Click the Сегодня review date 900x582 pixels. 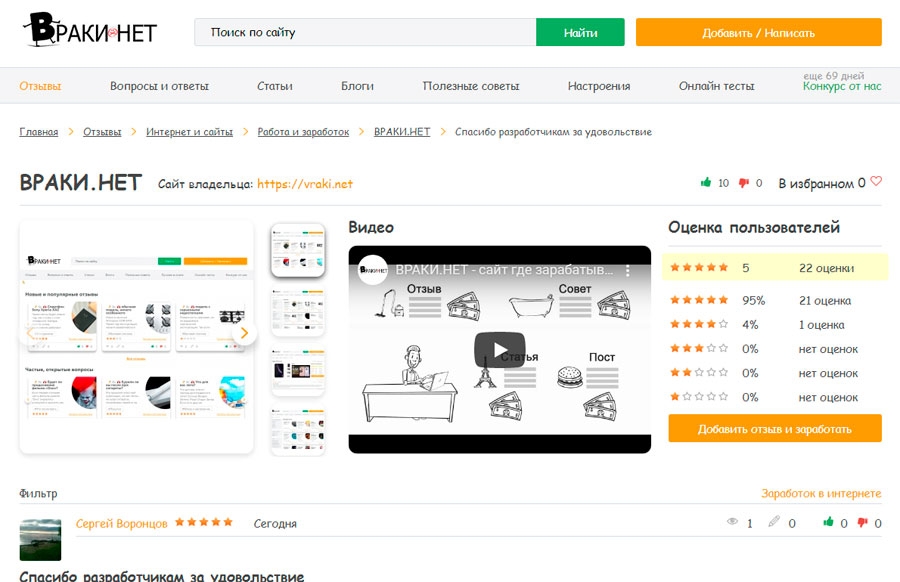pyautogui.click(x=276, y=523)
